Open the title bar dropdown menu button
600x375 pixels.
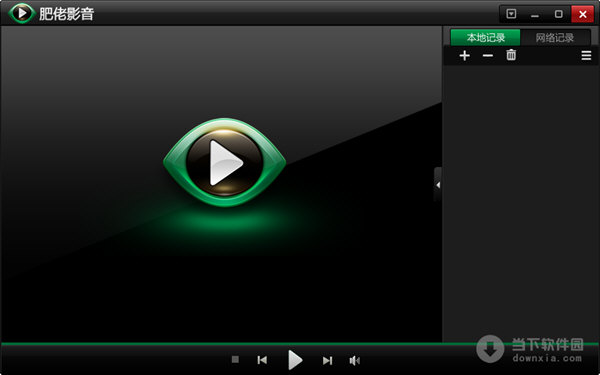[x=511, y=14]
